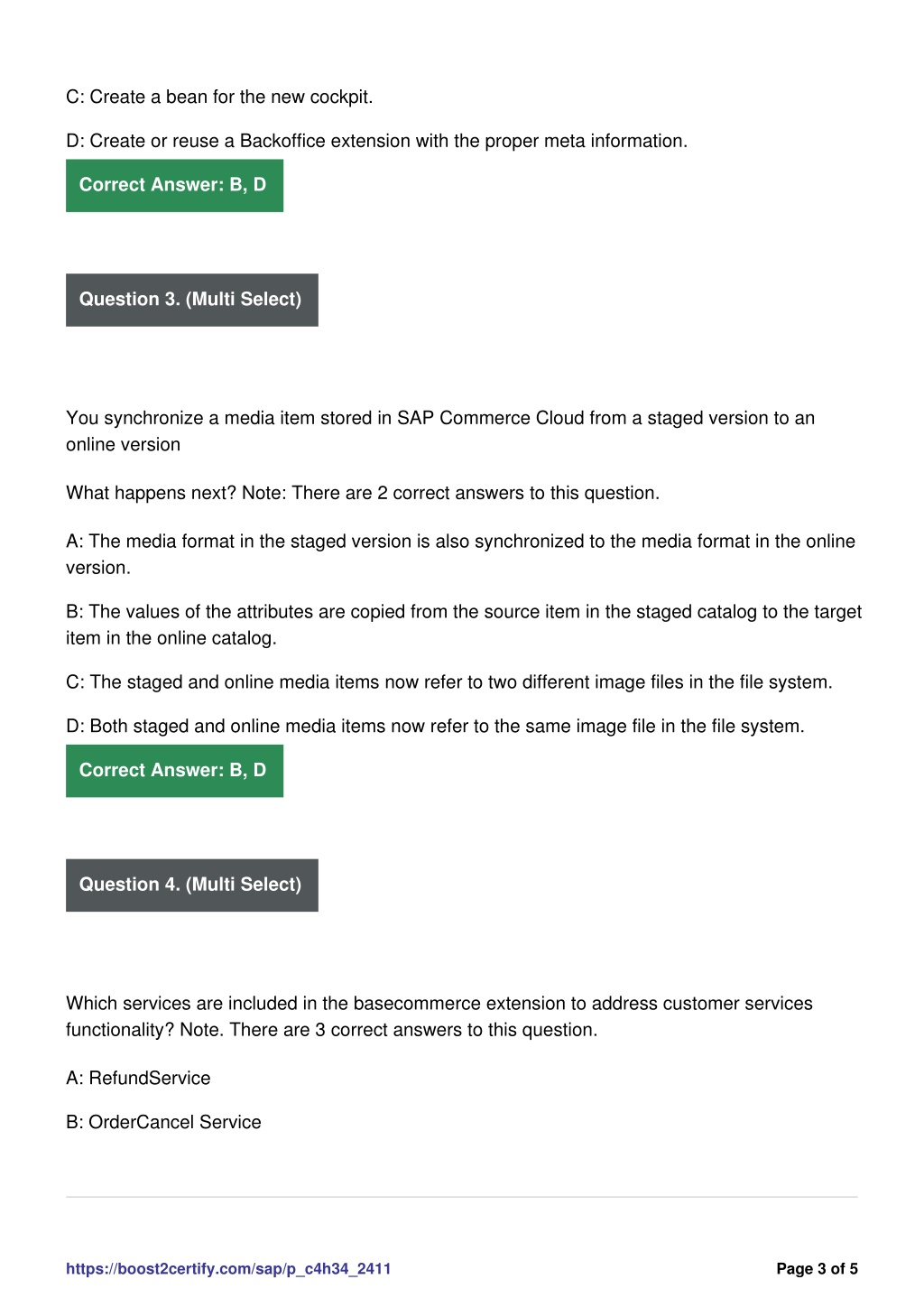
Task: Select option A about media format synchronization
Action: tap(460, 554)
